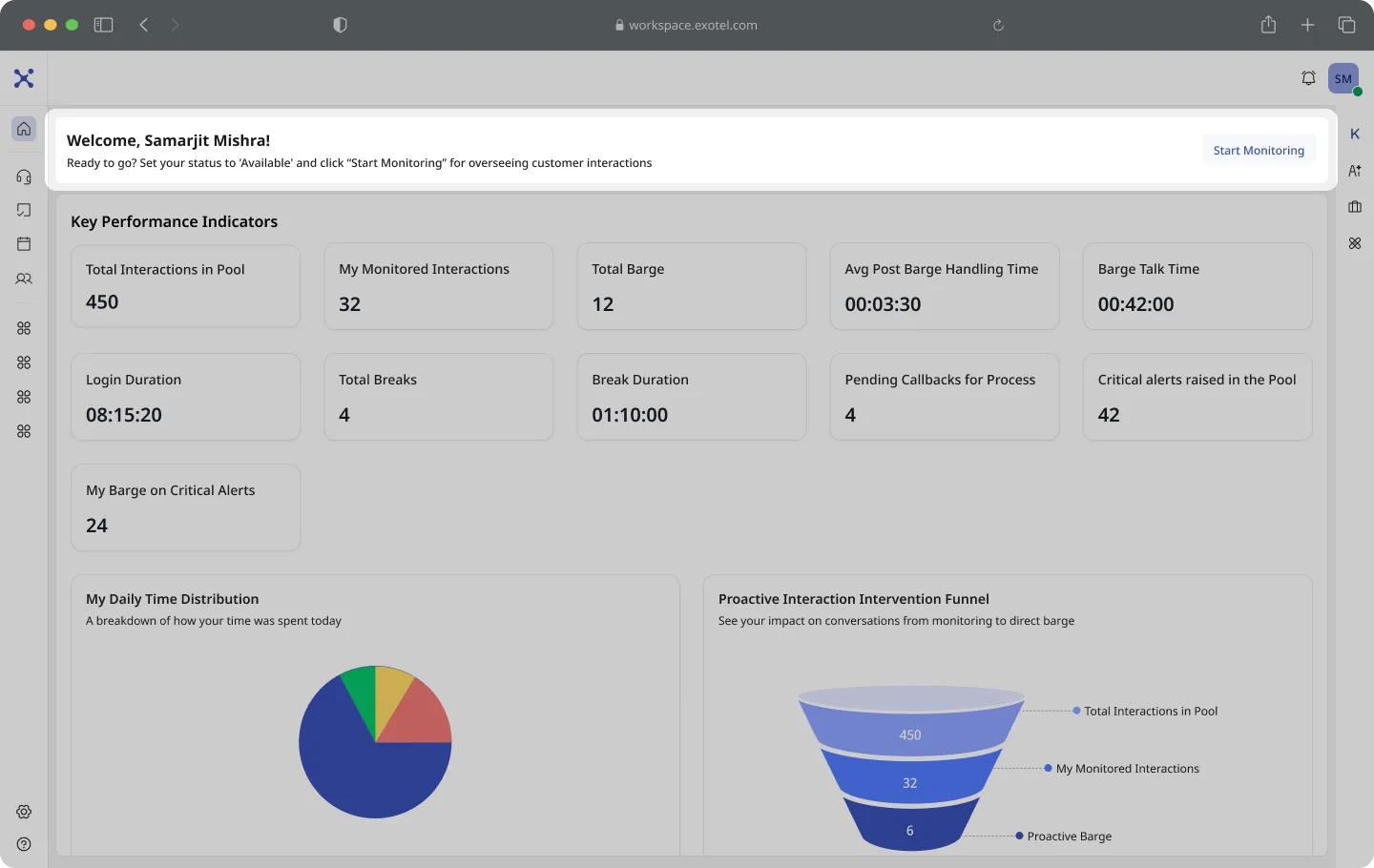Click the green slice of the pie chart
The image size is (1374, 868).
coord(363,692)
